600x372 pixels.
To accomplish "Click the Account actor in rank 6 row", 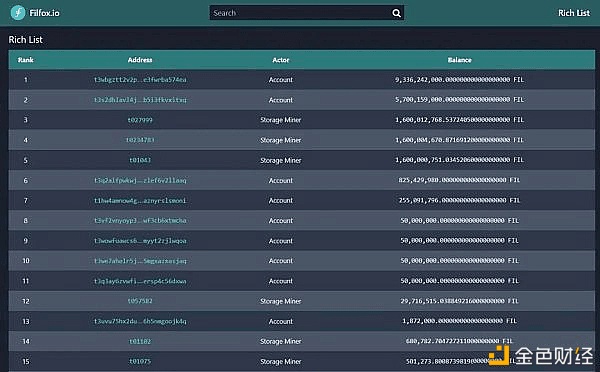I will coord(281,180).
